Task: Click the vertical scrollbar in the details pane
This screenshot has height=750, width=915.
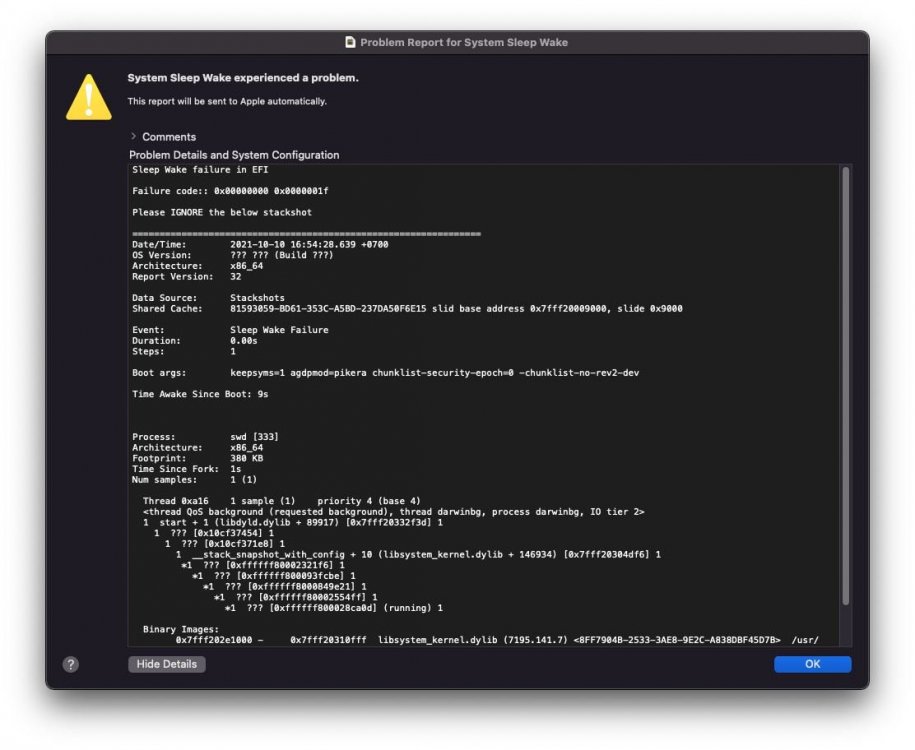Action: click(x=845, y=385)
